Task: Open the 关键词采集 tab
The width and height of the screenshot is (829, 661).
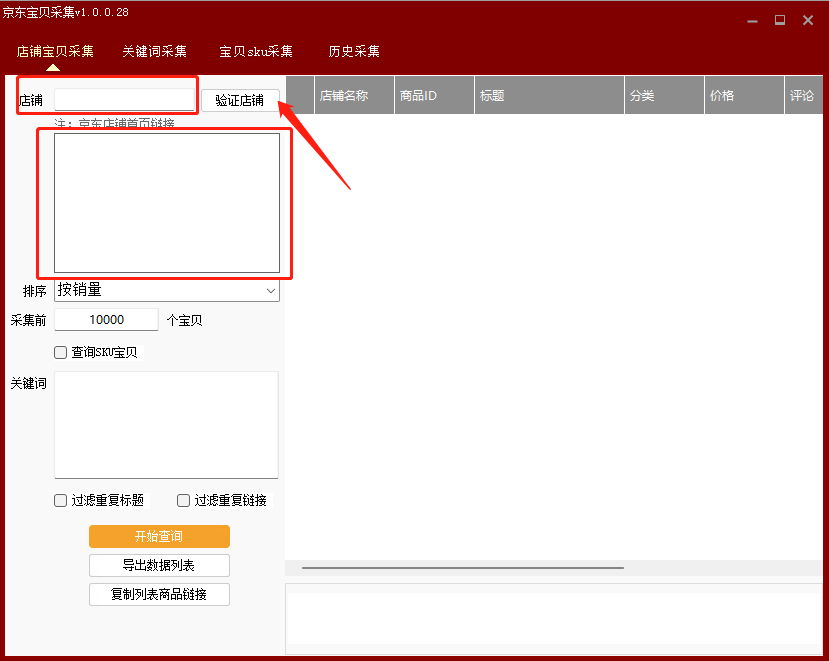Action: (154, 51)
